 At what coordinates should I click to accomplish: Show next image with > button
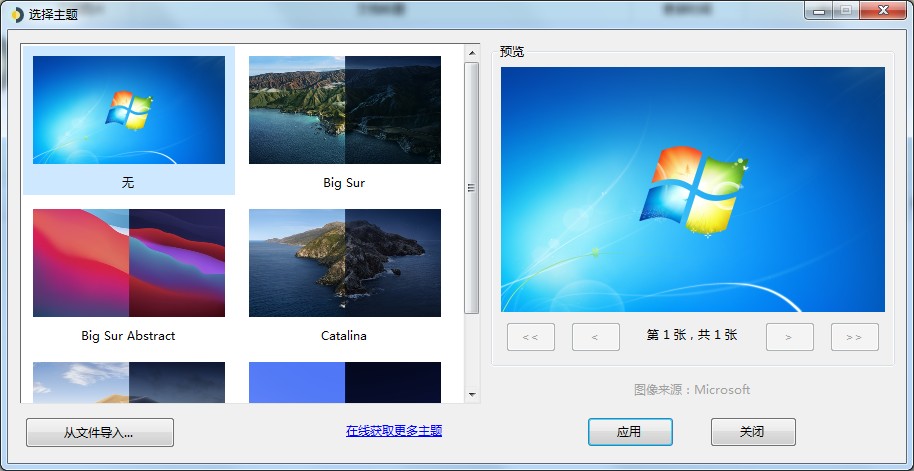(789, 337)
